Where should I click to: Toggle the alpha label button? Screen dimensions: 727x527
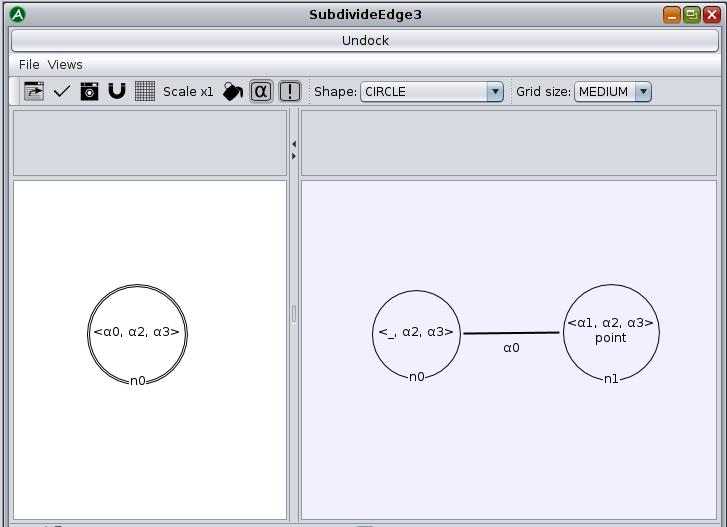pos(261,91)
